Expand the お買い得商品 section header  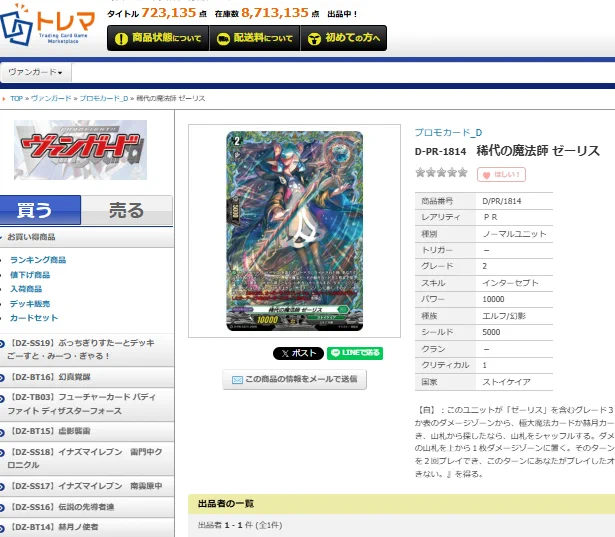(x=87, y=237)
